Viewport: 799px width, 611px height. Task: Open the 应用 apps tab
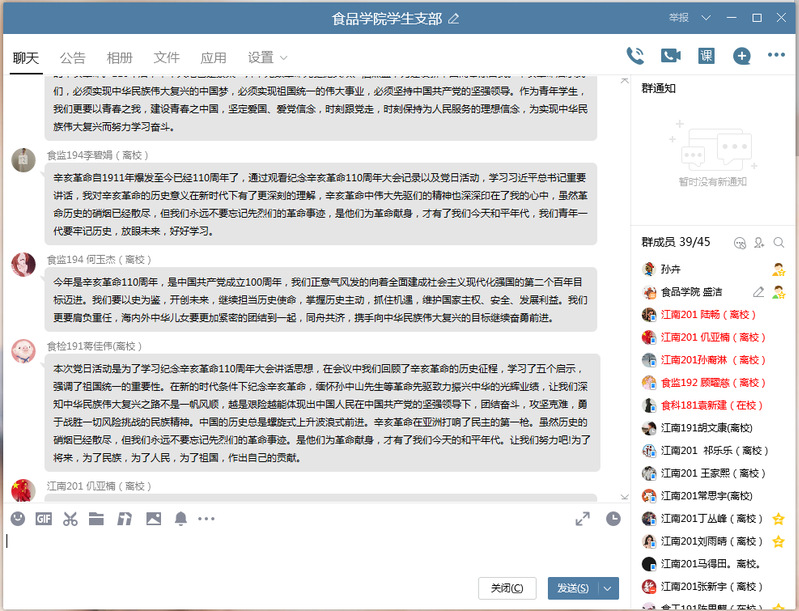[213, 58]
